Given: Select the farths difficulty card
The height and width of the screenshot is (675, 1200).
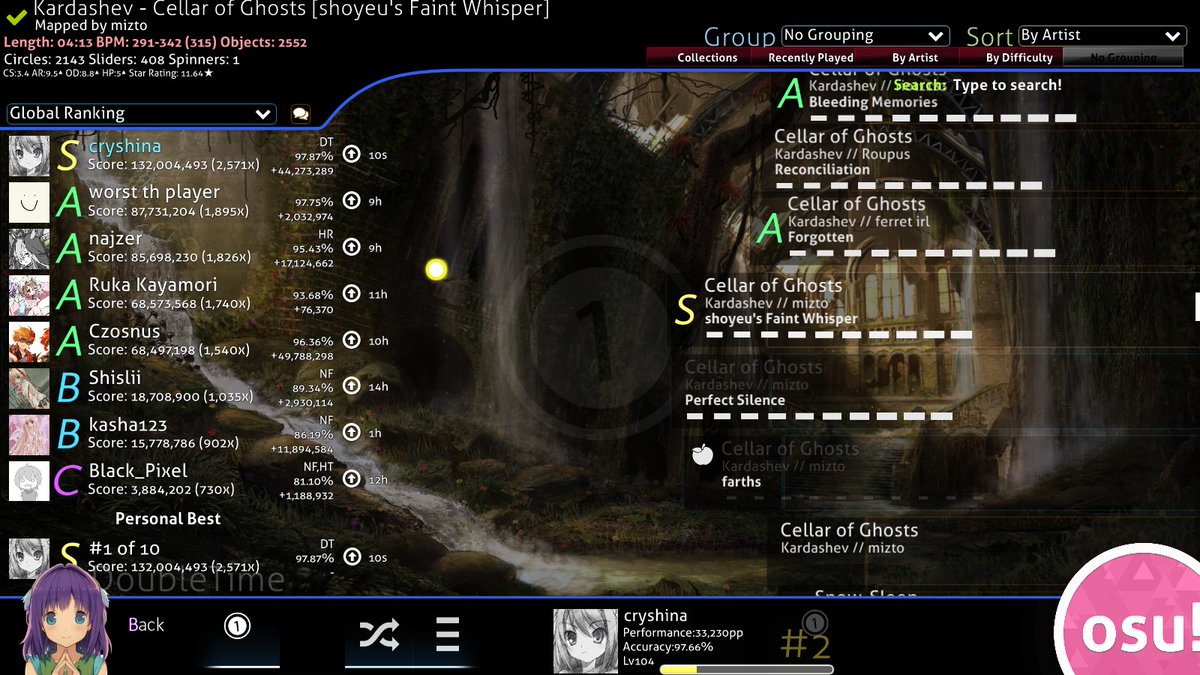Looking at the screenshot, I should click(940, 471).
